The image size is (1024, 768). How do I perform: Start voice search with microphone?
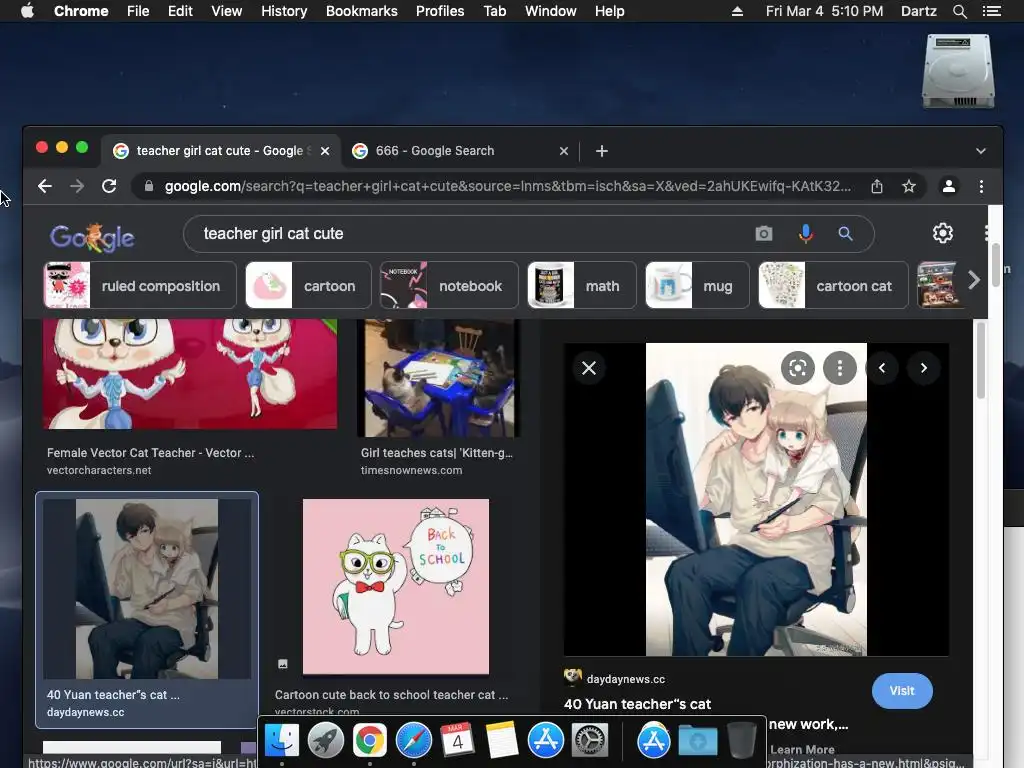(806, 234)
